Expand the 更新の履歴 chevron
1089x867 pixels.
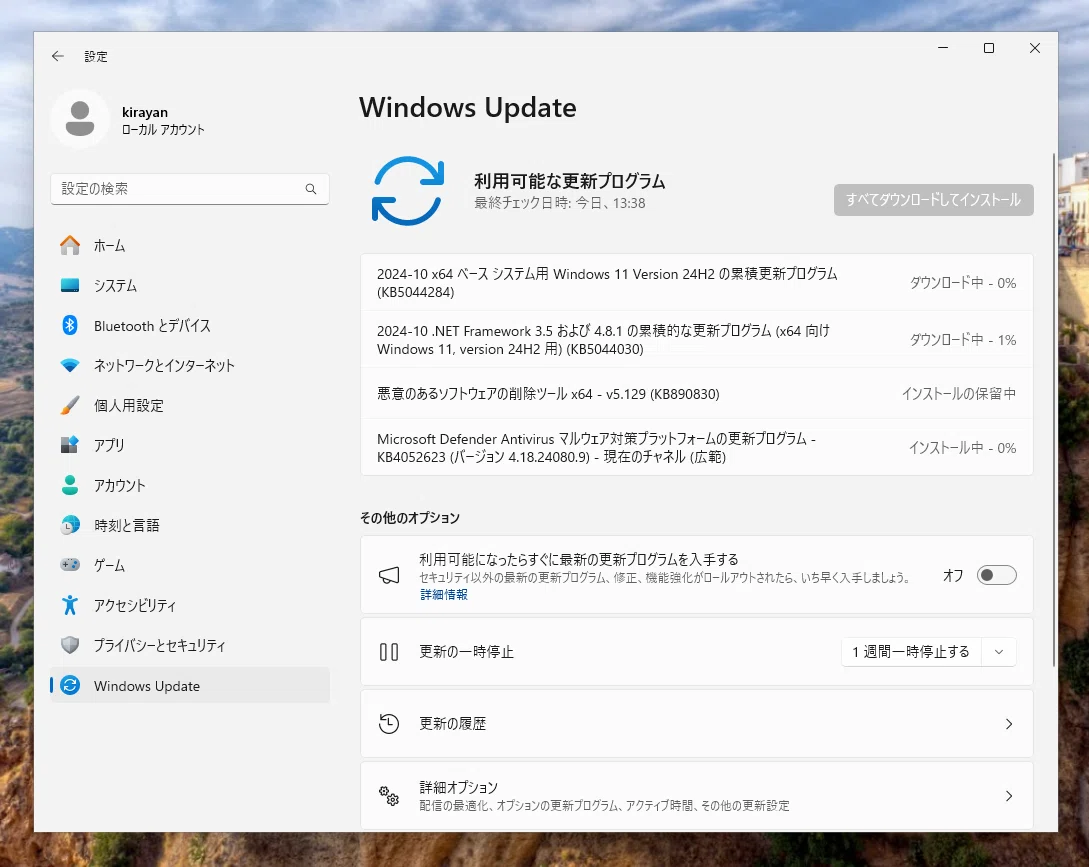click(x=1009, y=724)
